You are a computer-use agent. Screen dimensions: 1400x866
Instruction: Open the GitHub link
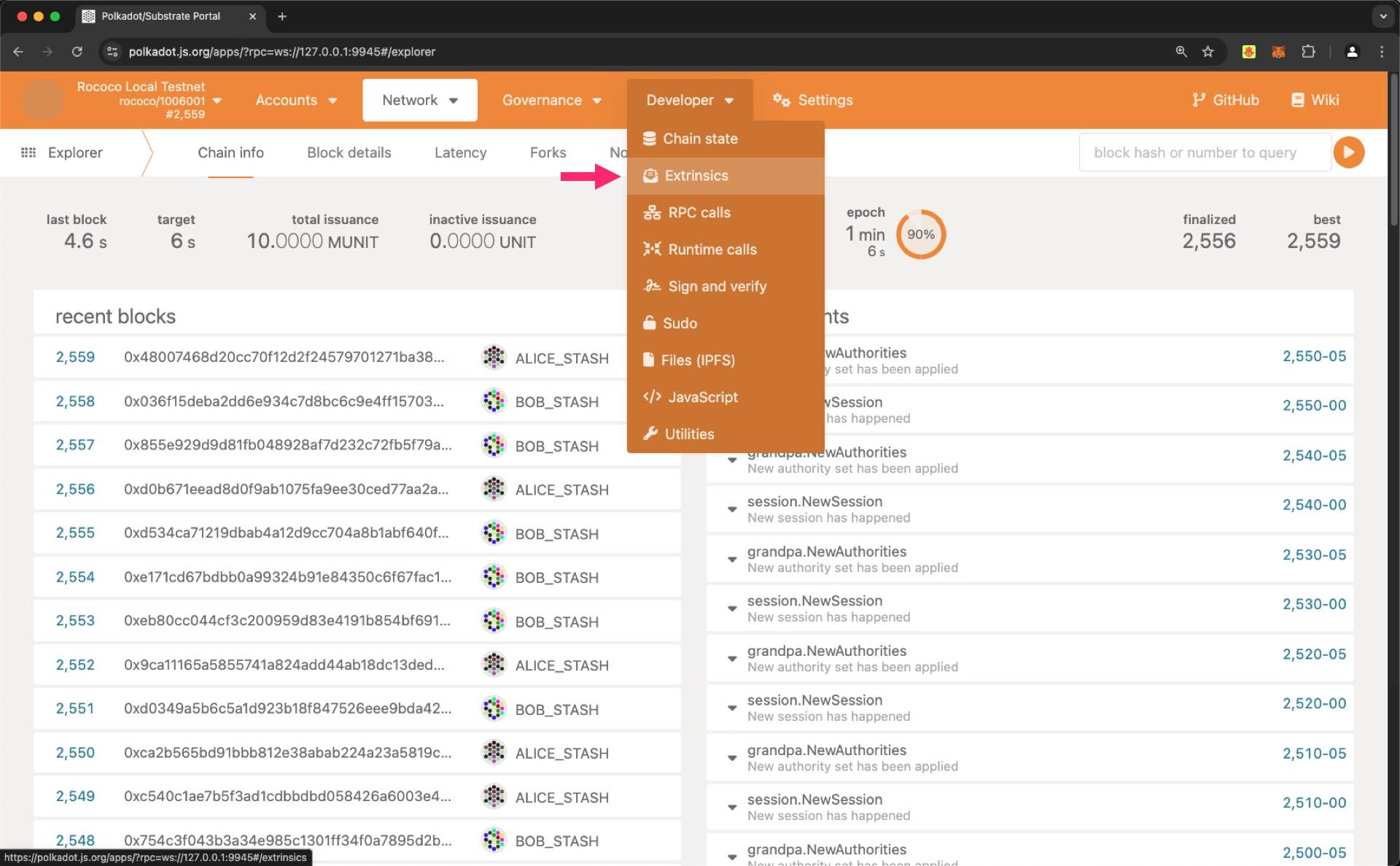1225,100
